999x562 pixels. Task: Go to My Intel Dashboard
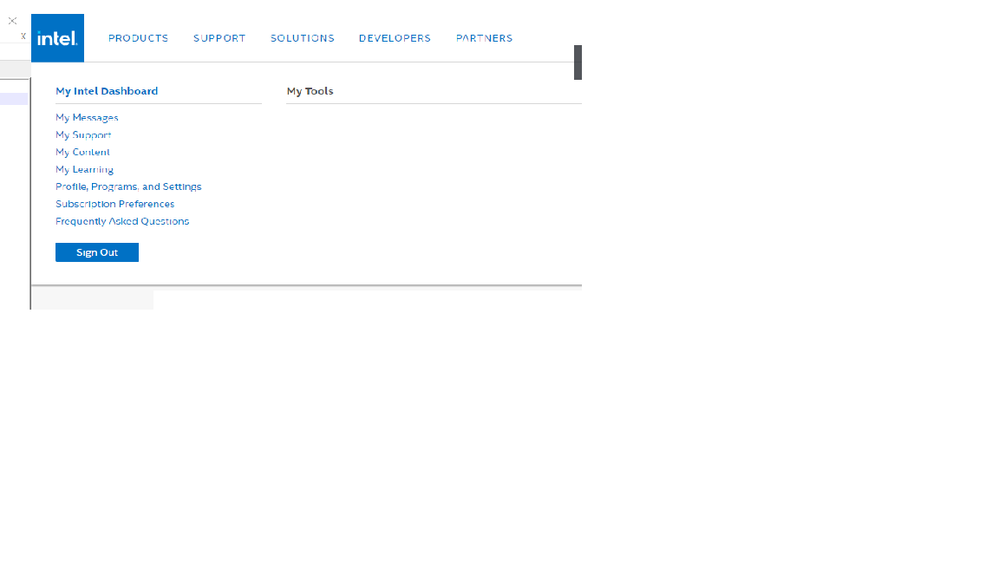click(x=106, y=91)
